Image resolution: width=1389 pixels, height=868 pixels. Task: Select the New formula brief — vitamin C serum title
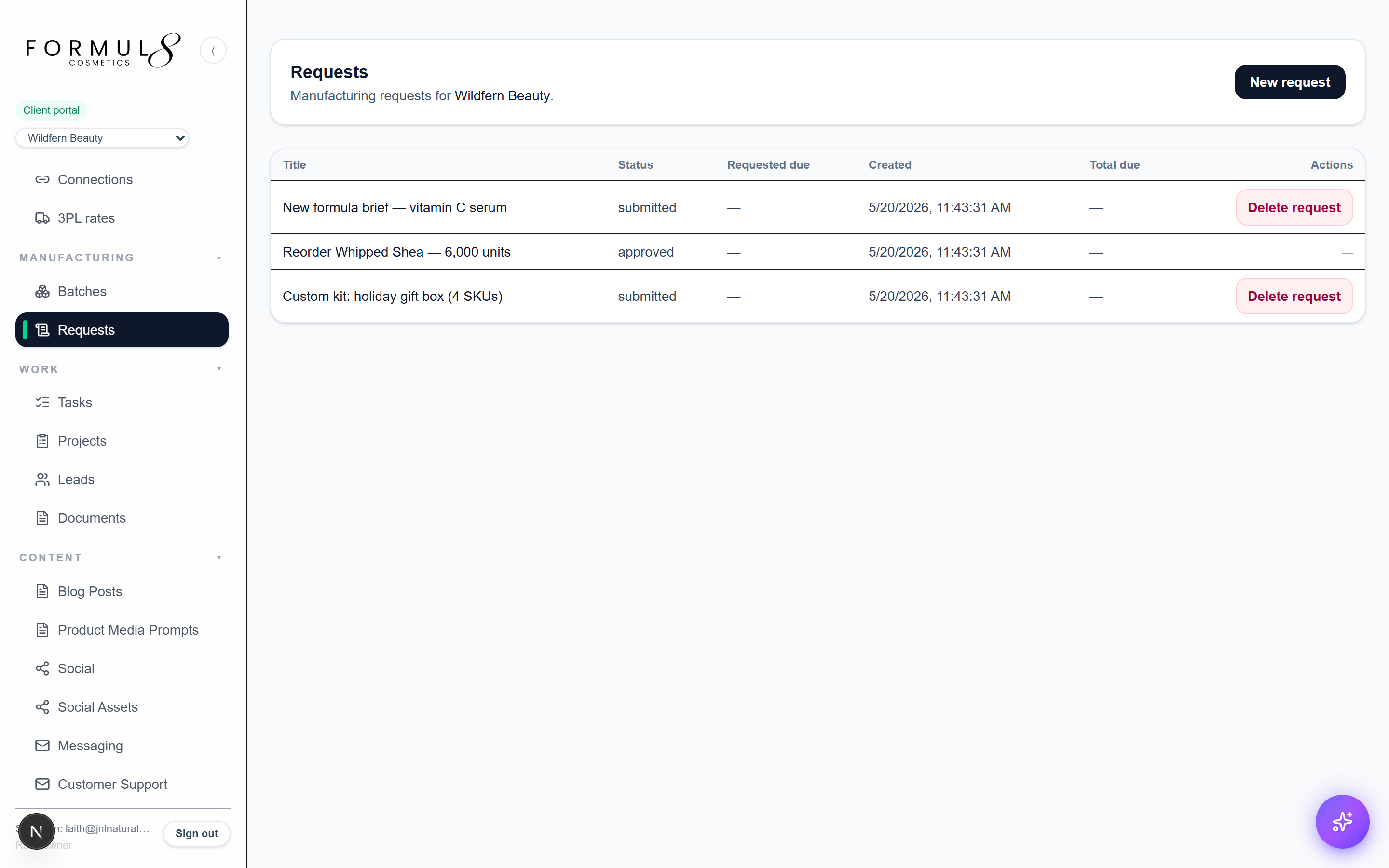(x=395, y=208)
